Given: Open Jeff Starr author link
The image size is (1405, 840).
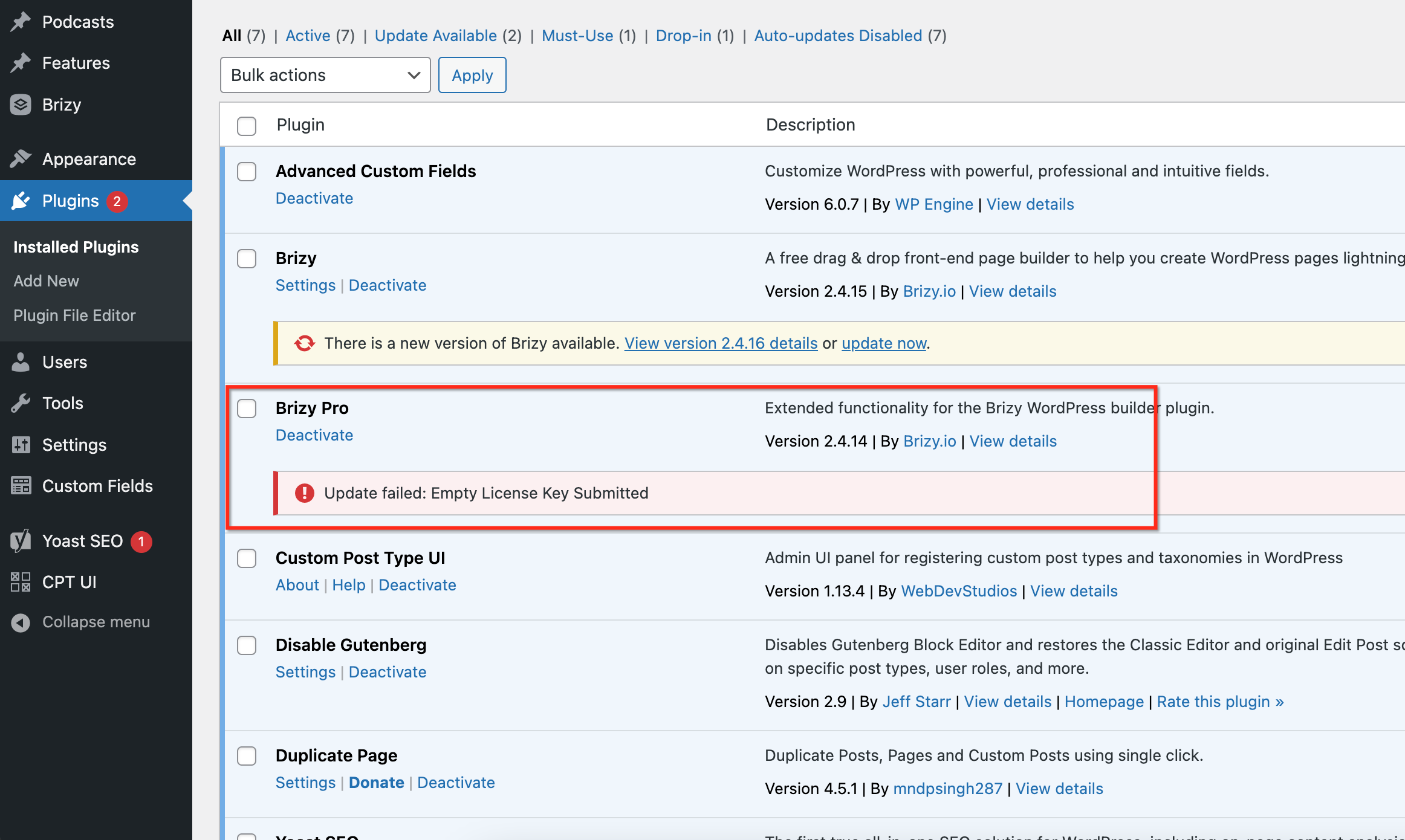Looking at the screenshot, I should (917, 702).
